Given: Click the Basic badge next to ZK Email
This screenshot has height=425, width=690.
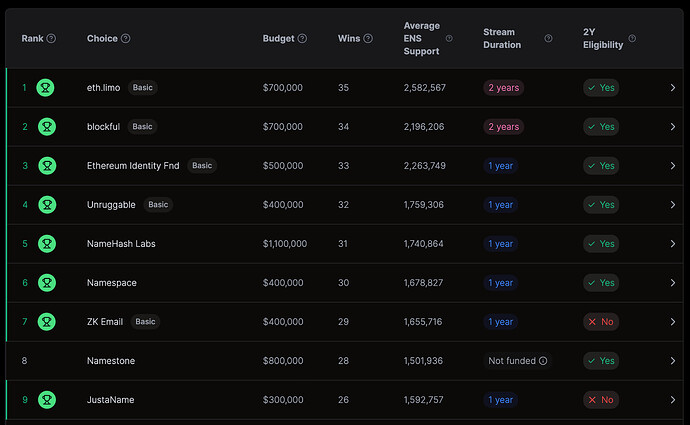Looking at the screenshot, I should tap(145, 322).
